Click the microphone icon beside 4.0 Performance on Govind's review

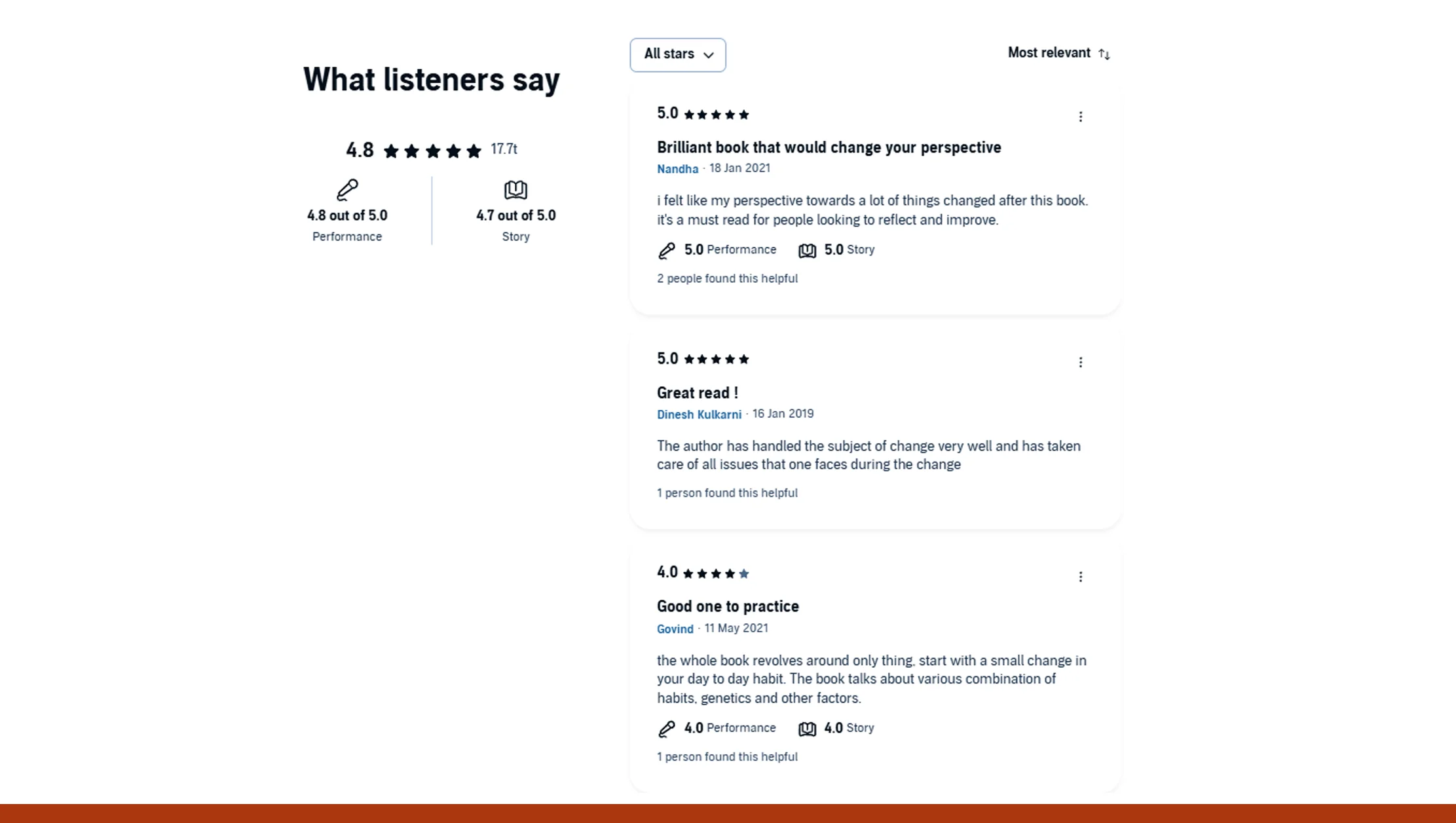[667, 728]
